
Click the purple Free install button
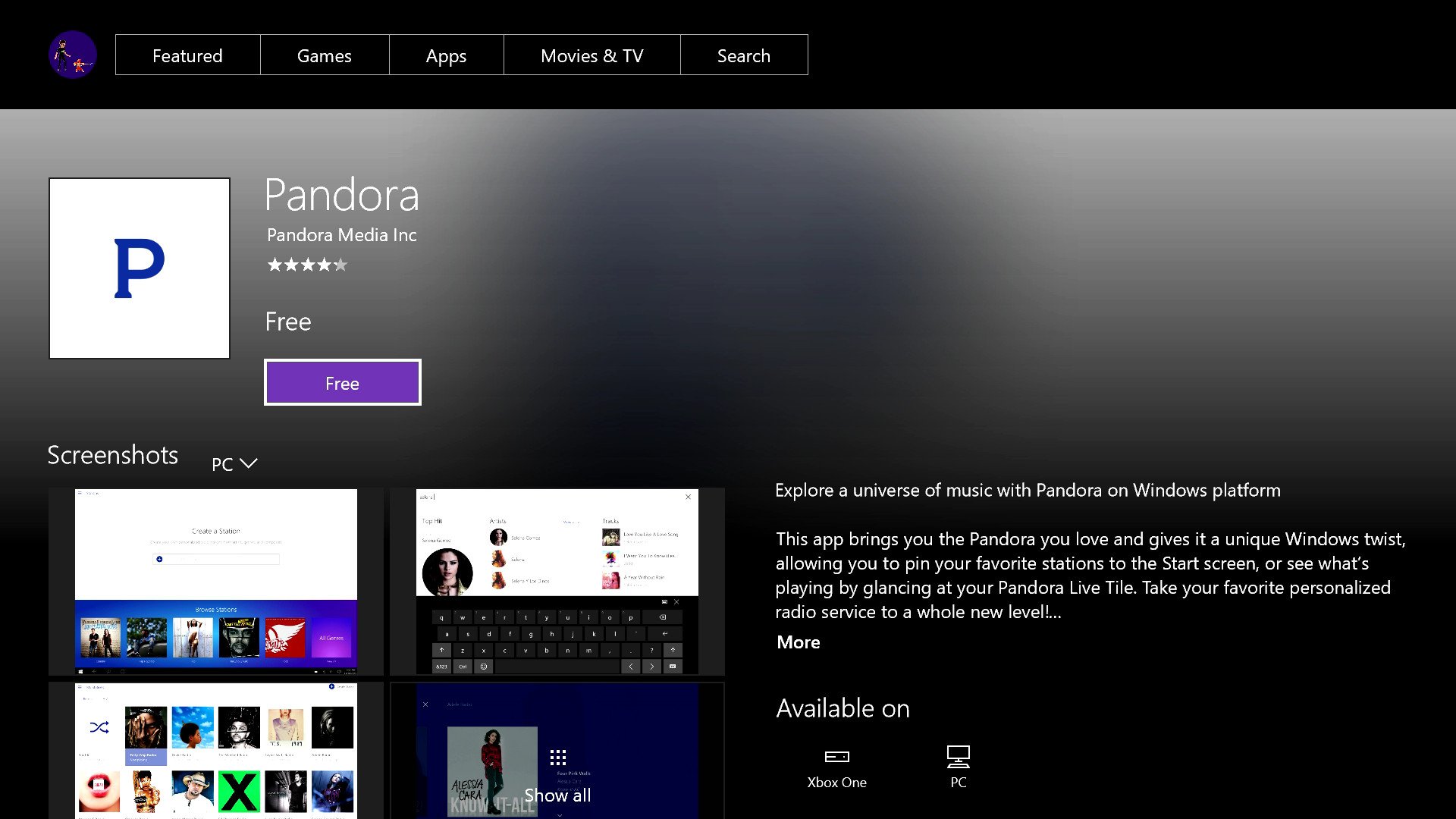tap(342, 382)
